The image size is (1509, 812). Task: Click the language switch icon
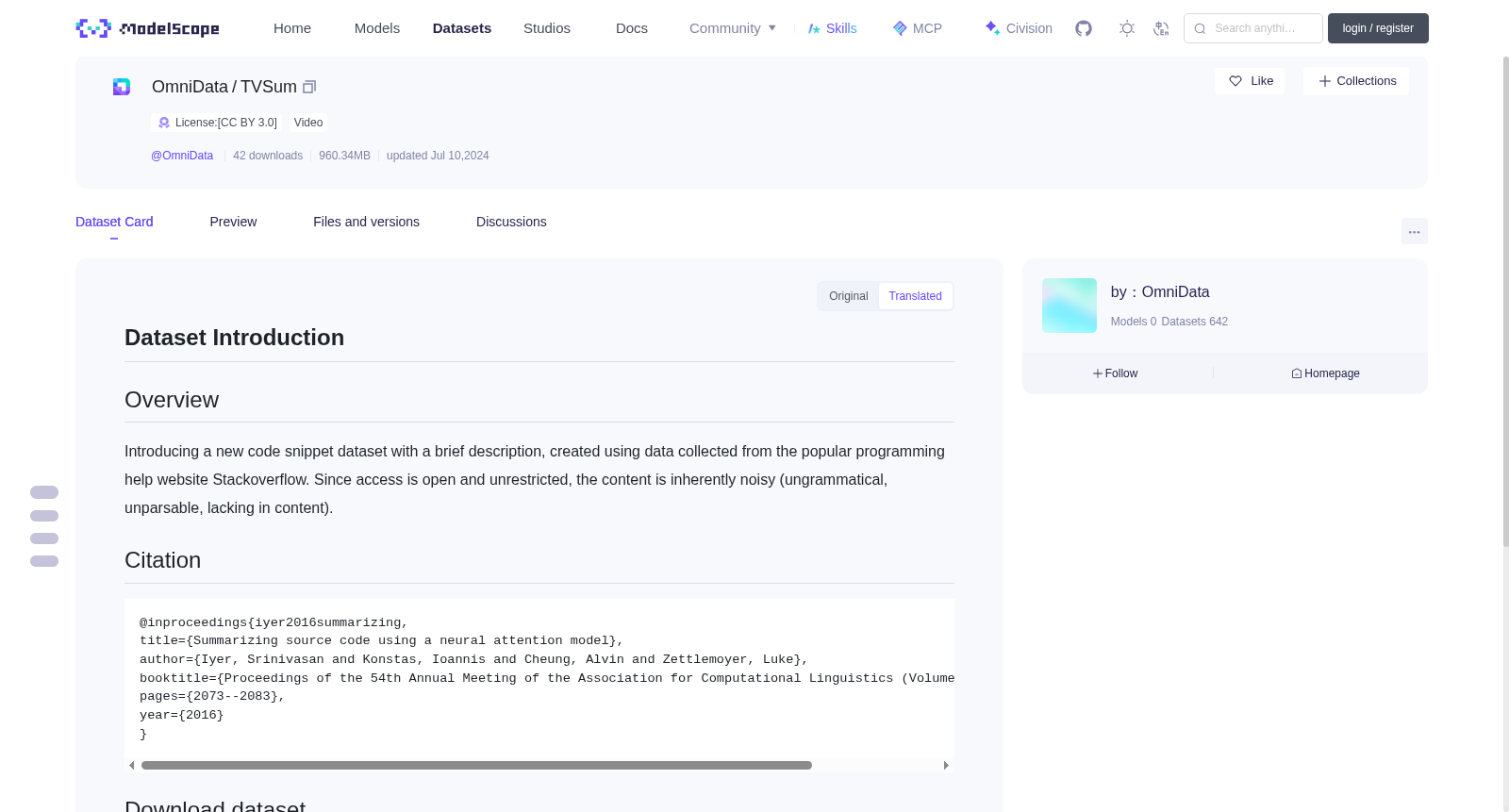tap(1161, 28)
